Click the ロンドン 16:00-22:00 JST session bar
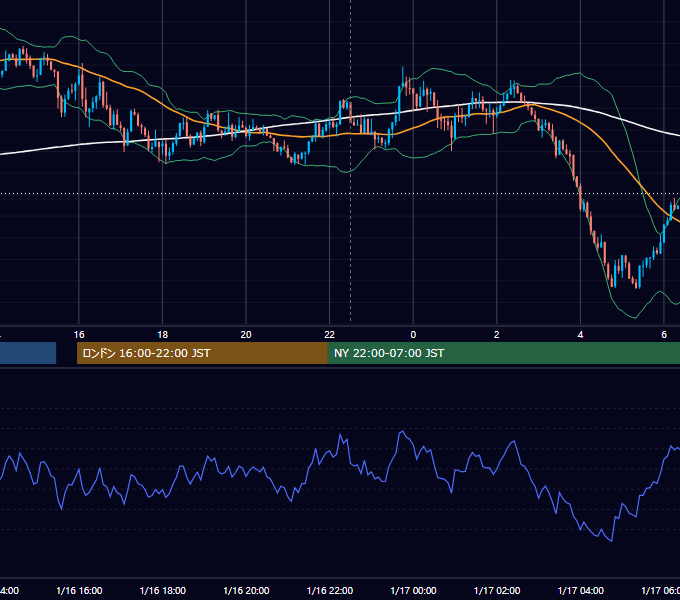Image resolution: width=680 pixels, height=600 pixels. pyautogui.click(x=202, y=353)
